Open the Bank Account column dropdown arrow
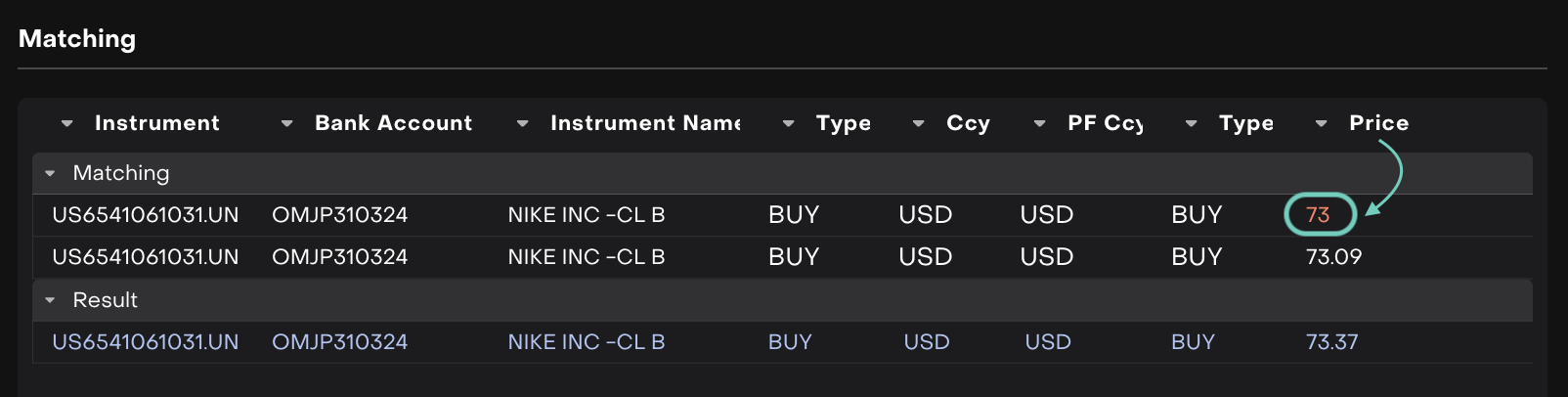The image size is (1568, 397). click(286, 124)
